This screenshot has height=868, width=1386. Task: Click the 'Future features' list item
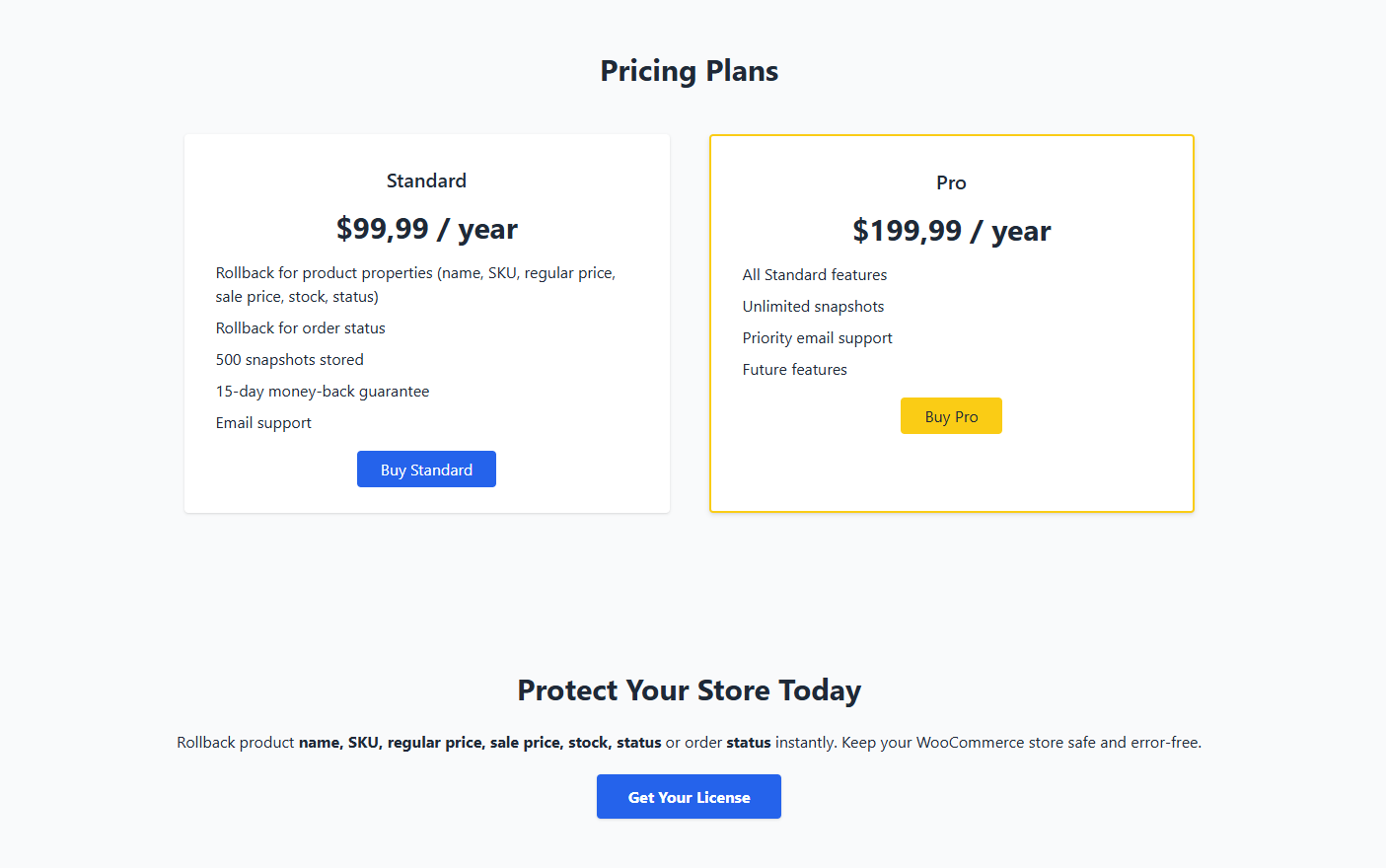click(794, 370)
